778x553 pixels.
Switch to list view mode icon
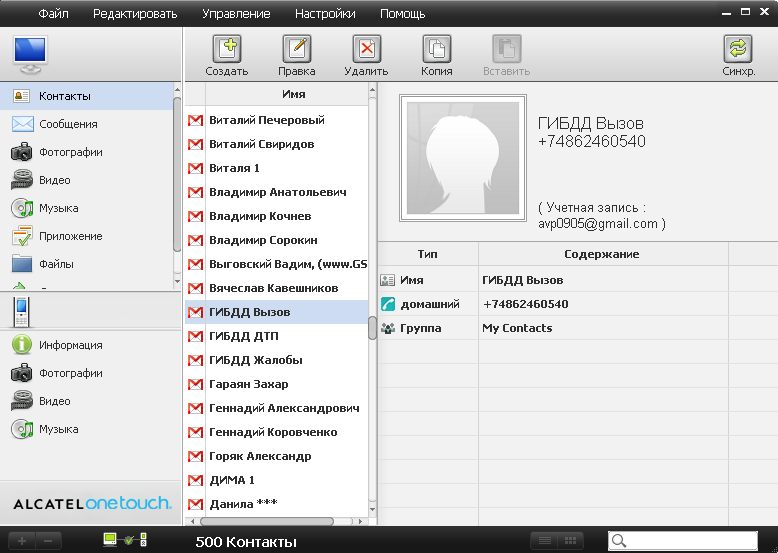tap(544, 541)
